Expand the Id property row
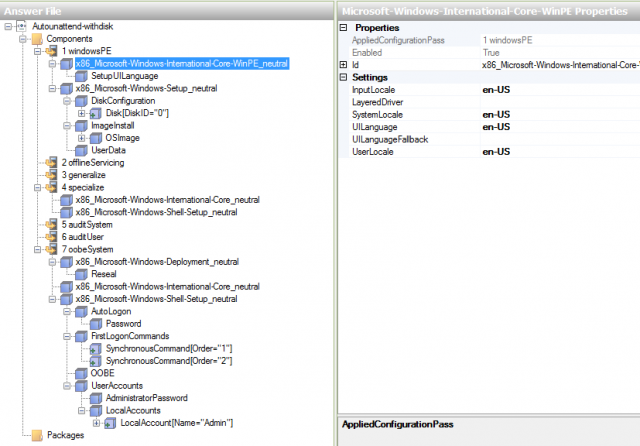Screen dimensions: 640x446 344,65
